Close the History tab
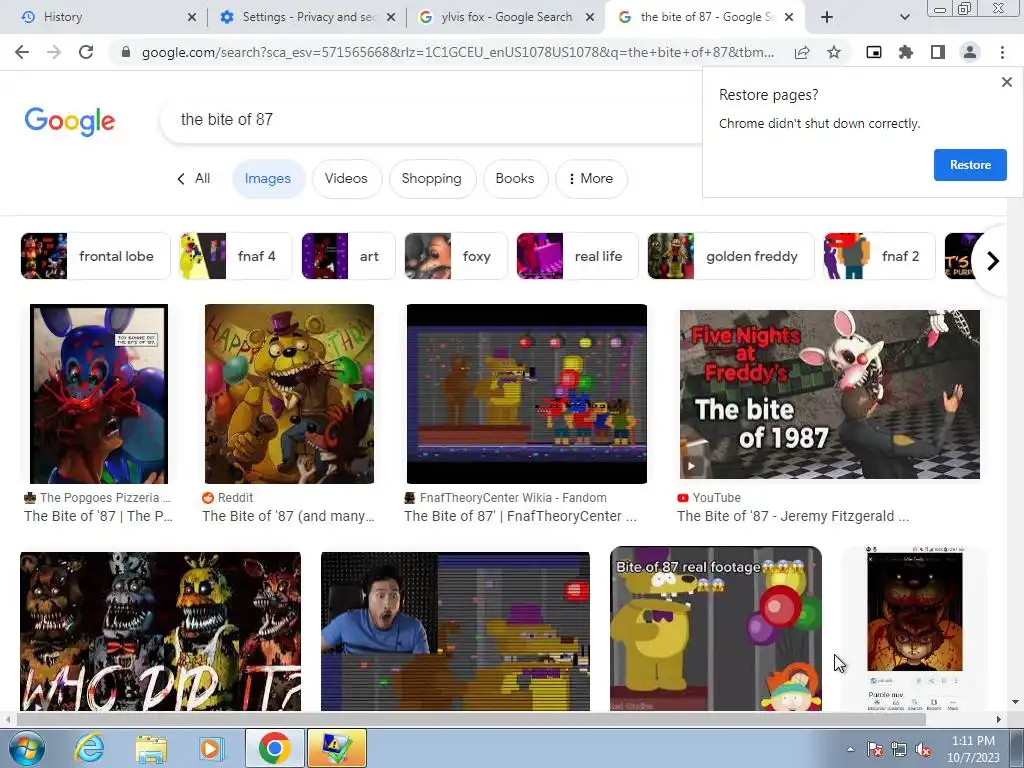1024x768 pixels. coord(192,18)
